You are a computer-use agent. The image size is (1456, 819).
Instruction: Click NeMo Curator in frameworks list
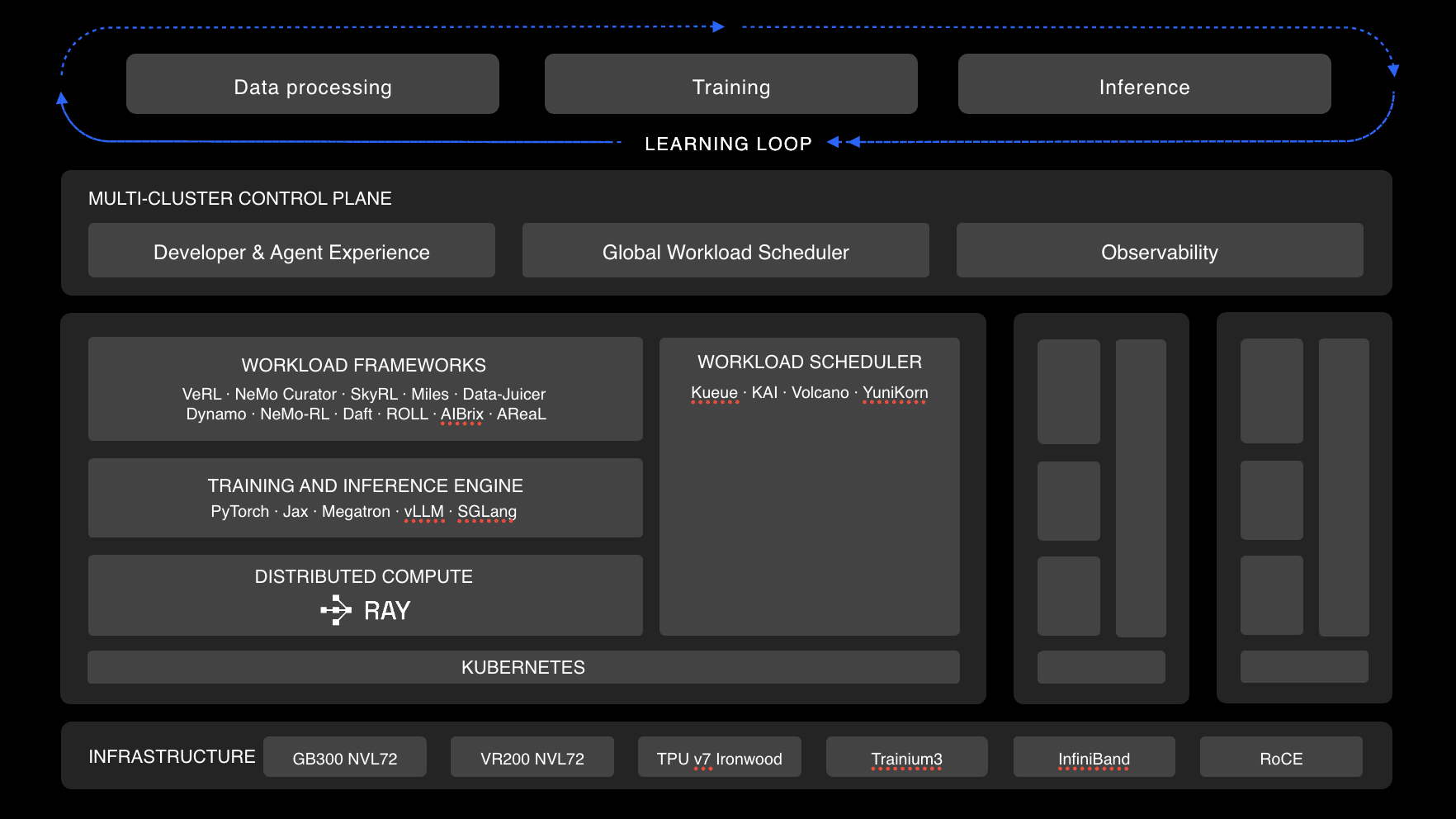286,395
